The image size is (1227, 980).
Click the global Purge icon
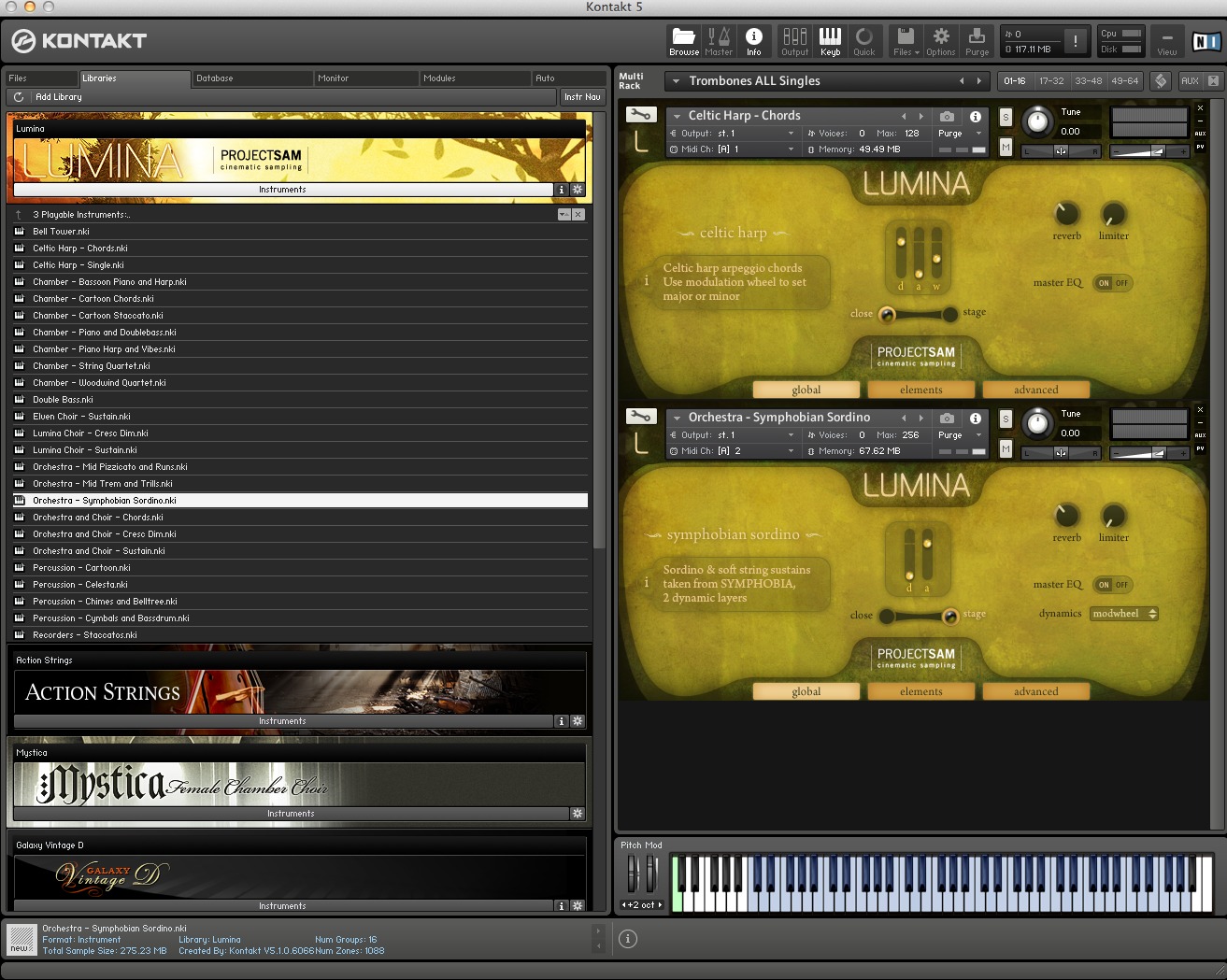(977, 41)
